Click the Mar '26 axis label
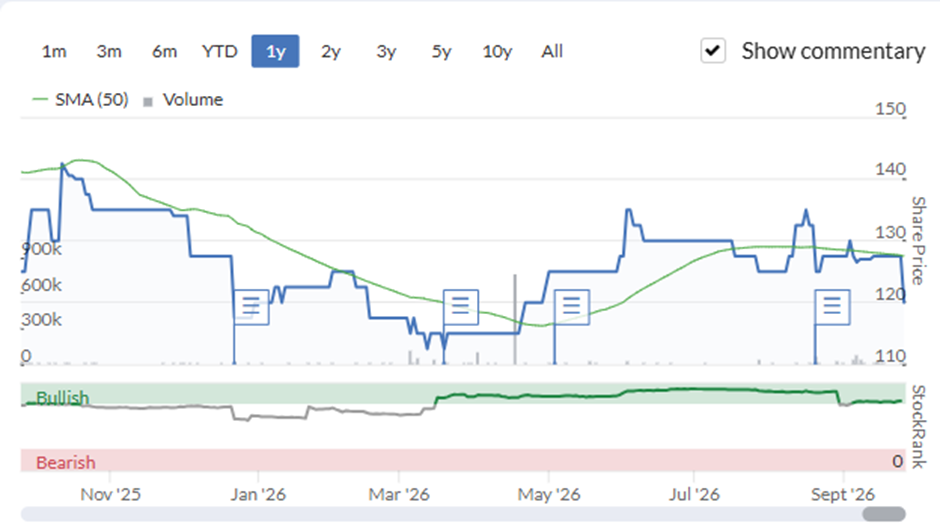This screenshot has width=940, height=529. (x=399, y=495)
